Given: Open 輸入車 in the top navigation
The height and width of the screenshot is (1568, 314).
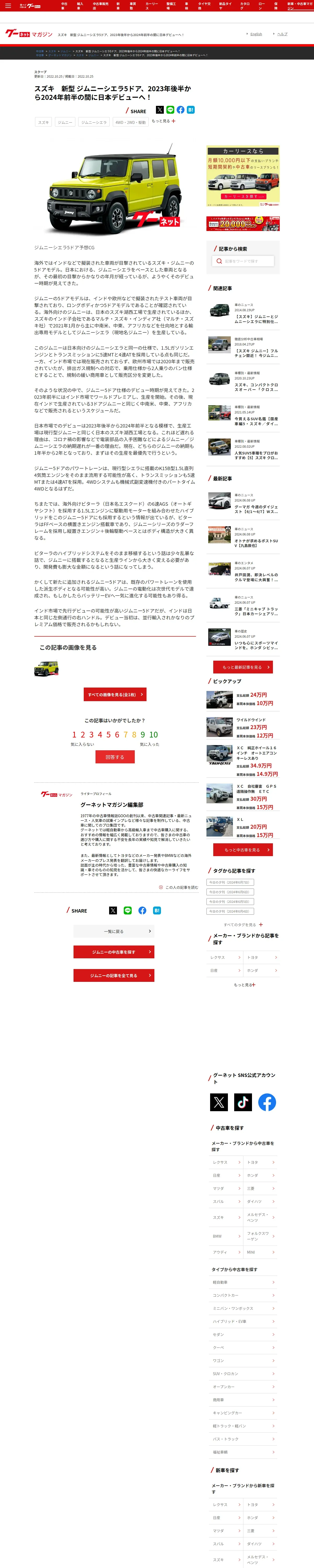Looking at the screenshot, I should (x=80, y=5).
